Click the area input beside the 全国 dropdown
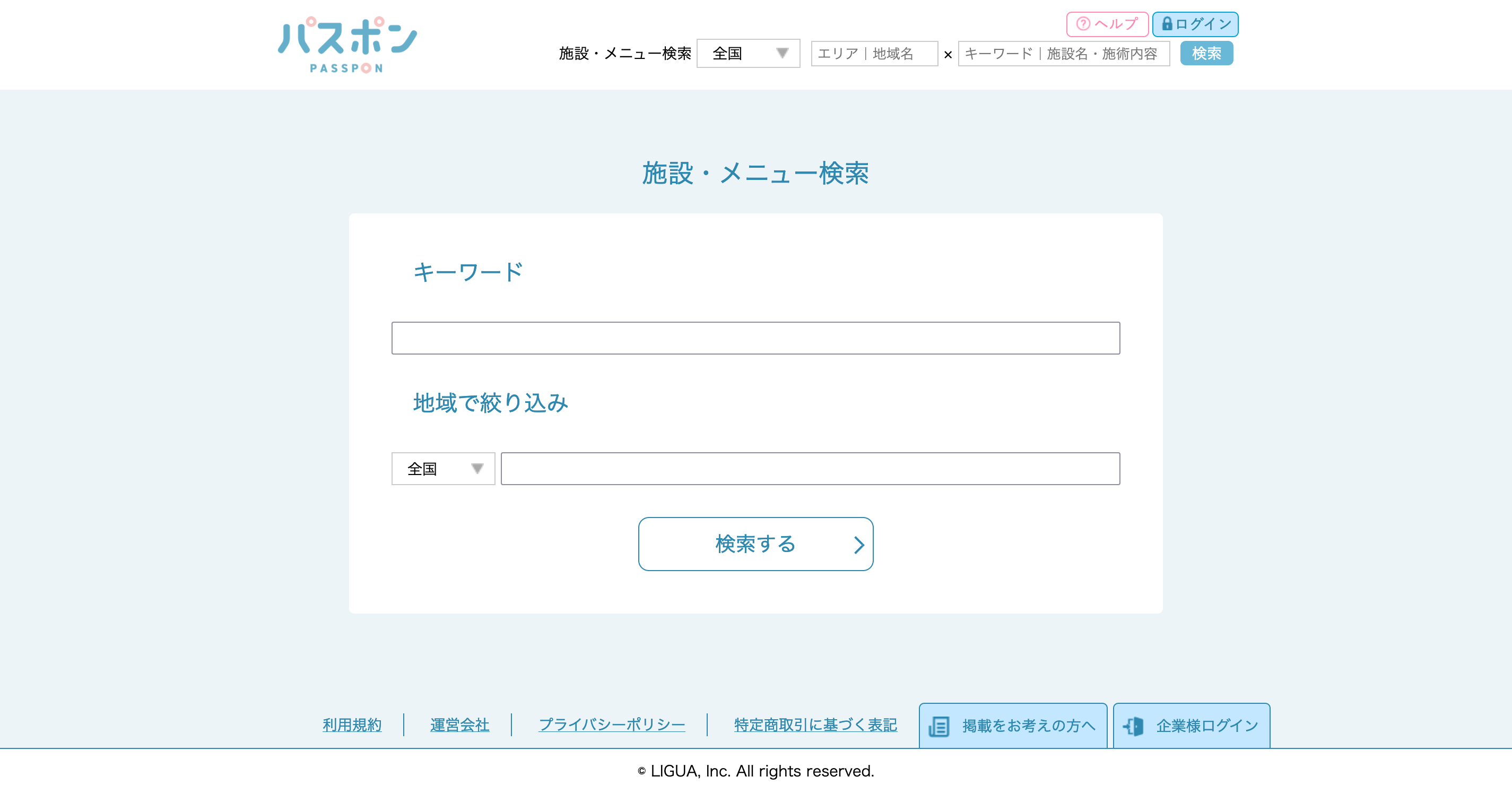 [810, 469]
